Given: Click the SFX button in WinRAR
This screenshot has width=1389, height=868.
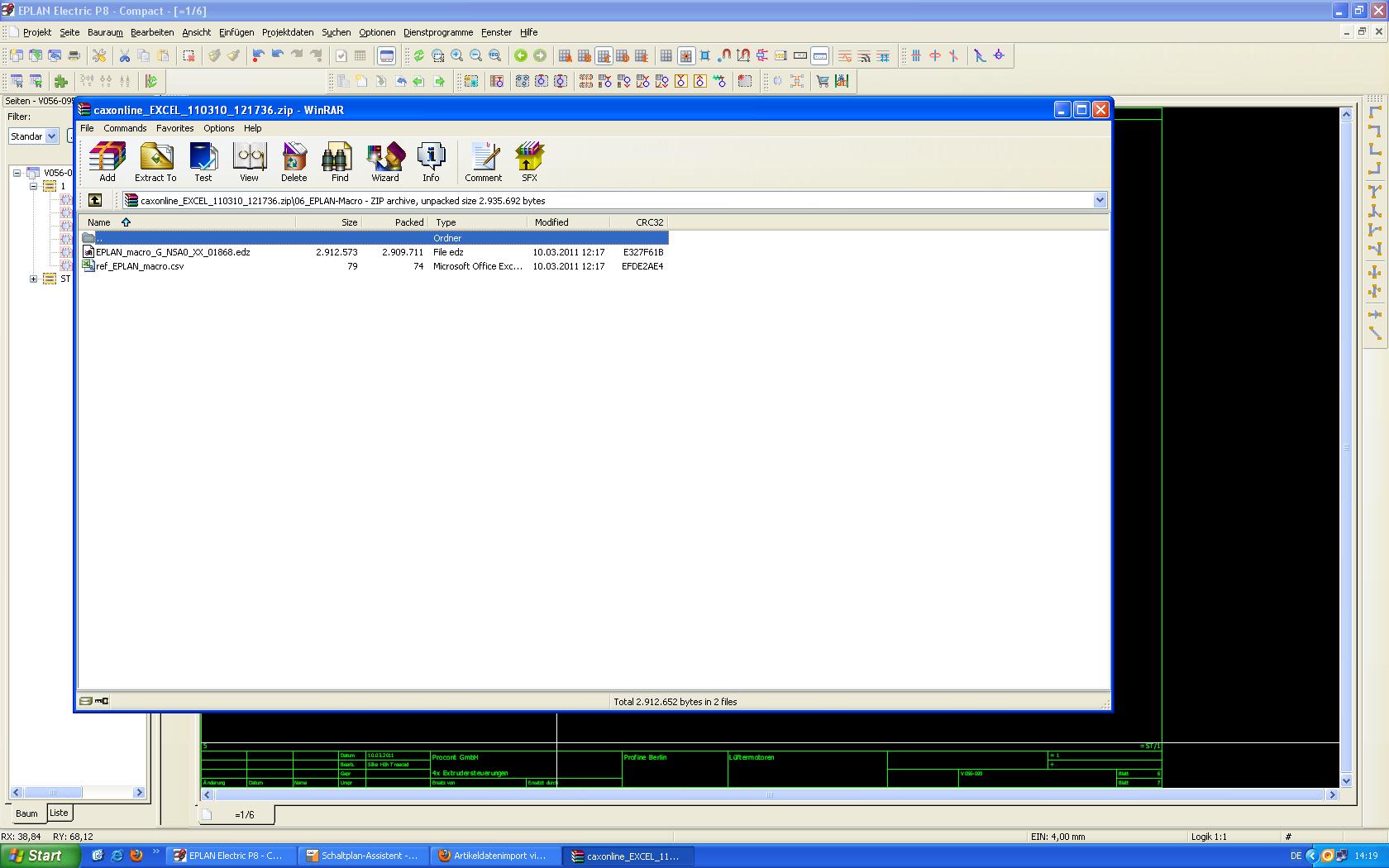Looking at the screenshot, I should point(529,162).
